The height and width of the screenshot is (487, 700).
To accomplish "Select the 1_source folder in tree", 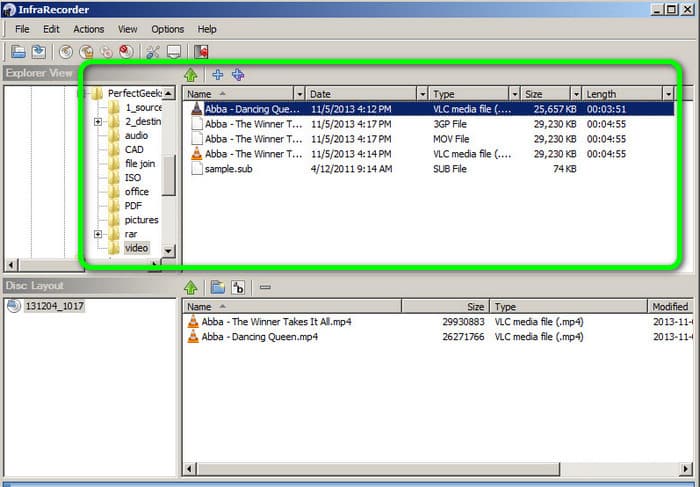I will 143,108.
